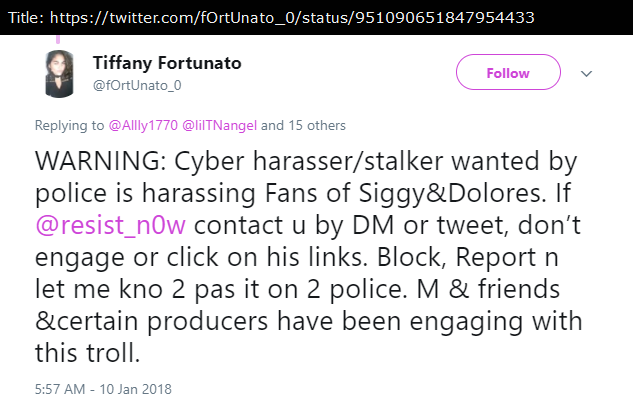Click Tiffany Fortunato's profile avatar

pos(60,74)
